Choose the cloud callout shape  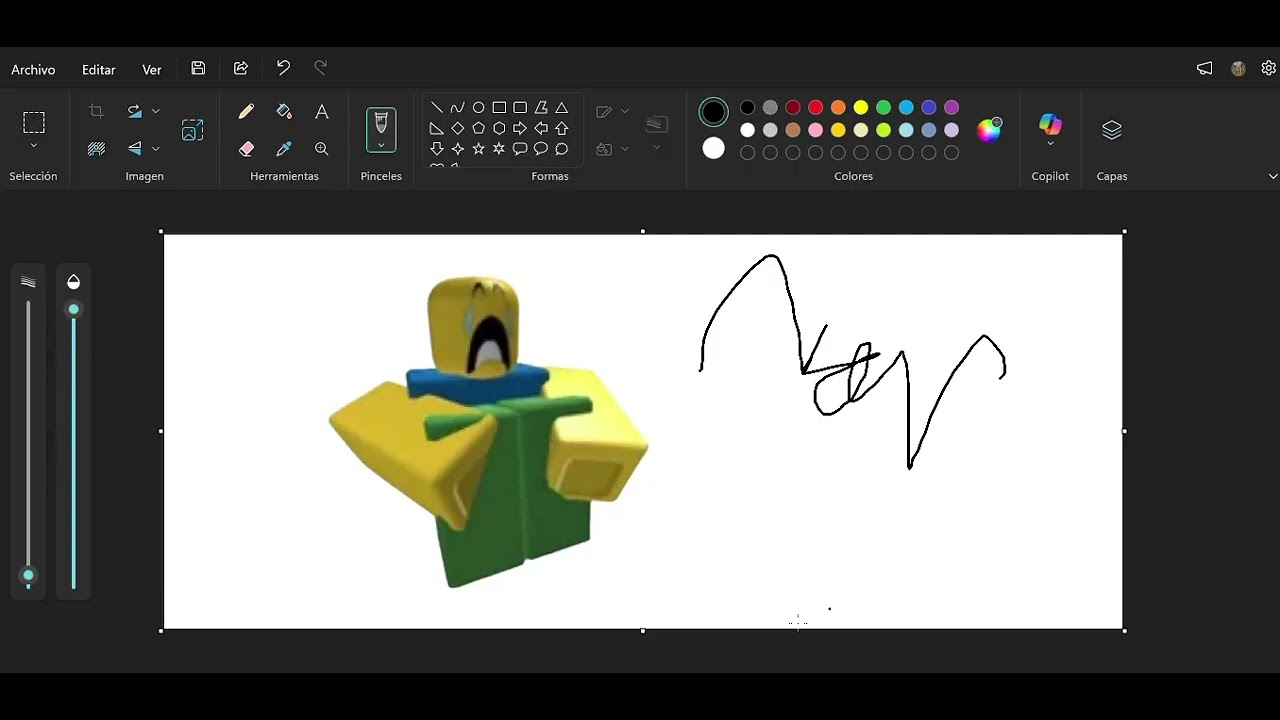pyautogui.click(x=562, y=149)
